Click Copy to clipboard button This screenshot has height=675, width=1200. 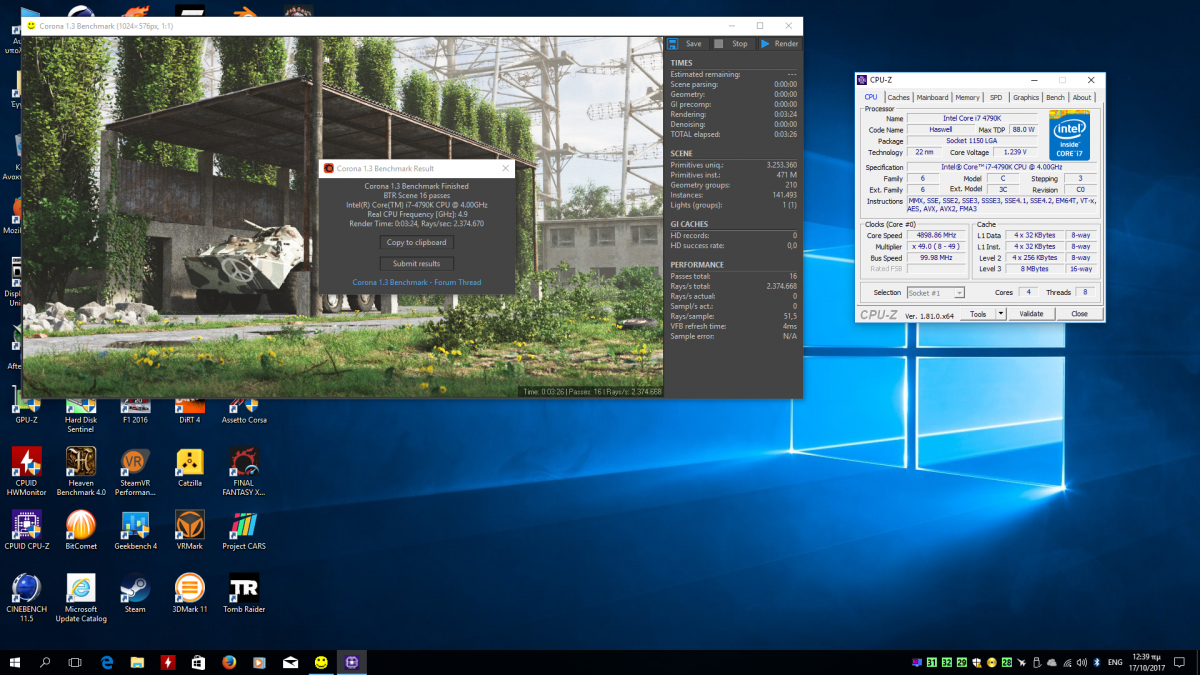click(417, 242)
